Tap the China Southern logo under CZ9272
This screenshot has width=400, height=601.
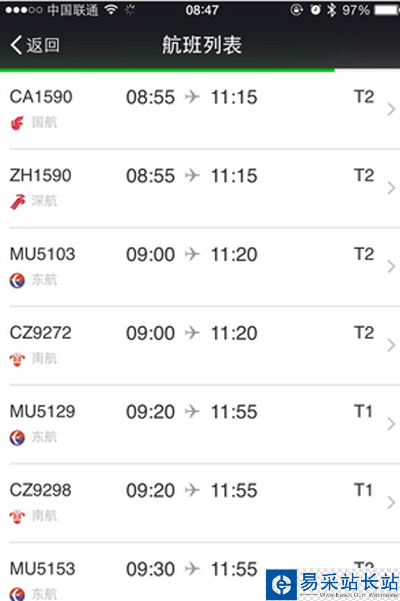click(x=17, y=359)
